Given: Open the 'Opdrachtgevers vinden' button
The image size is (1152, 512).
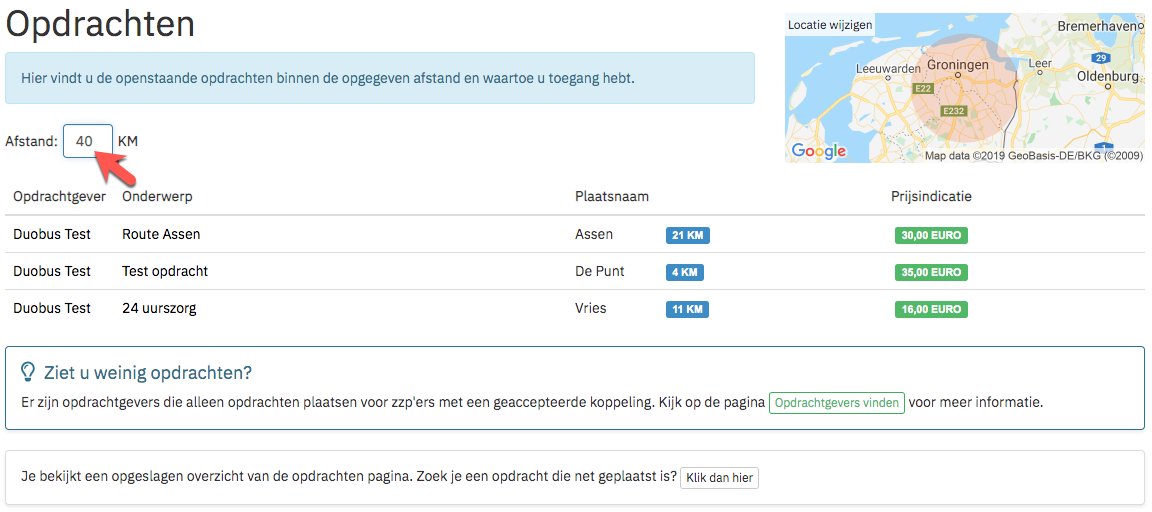Looking at the screenshot, I should click(x=837, y=403).
